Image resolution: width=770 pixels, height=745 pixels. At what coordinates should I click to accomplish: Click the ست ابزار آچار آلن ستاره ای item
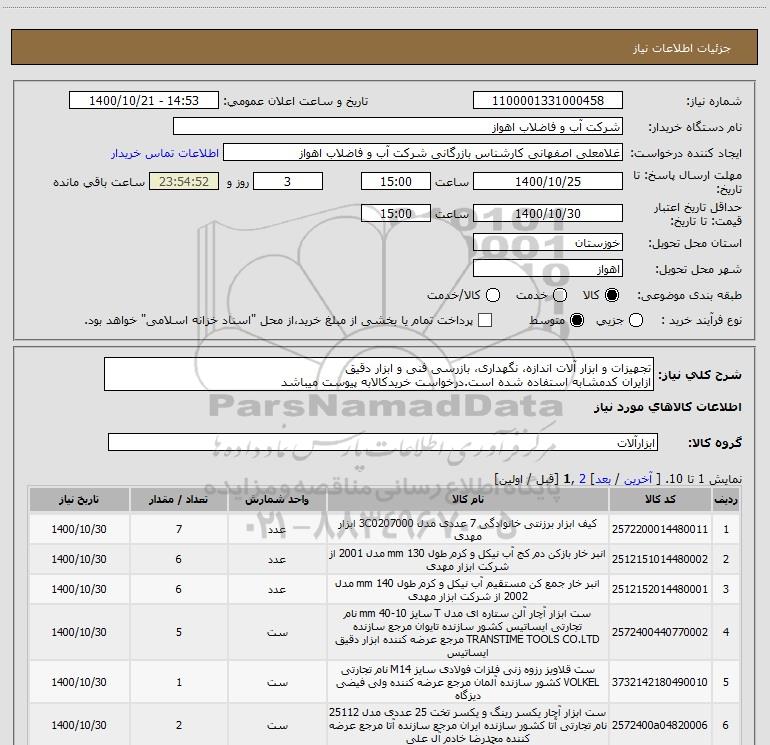point(468,633)
